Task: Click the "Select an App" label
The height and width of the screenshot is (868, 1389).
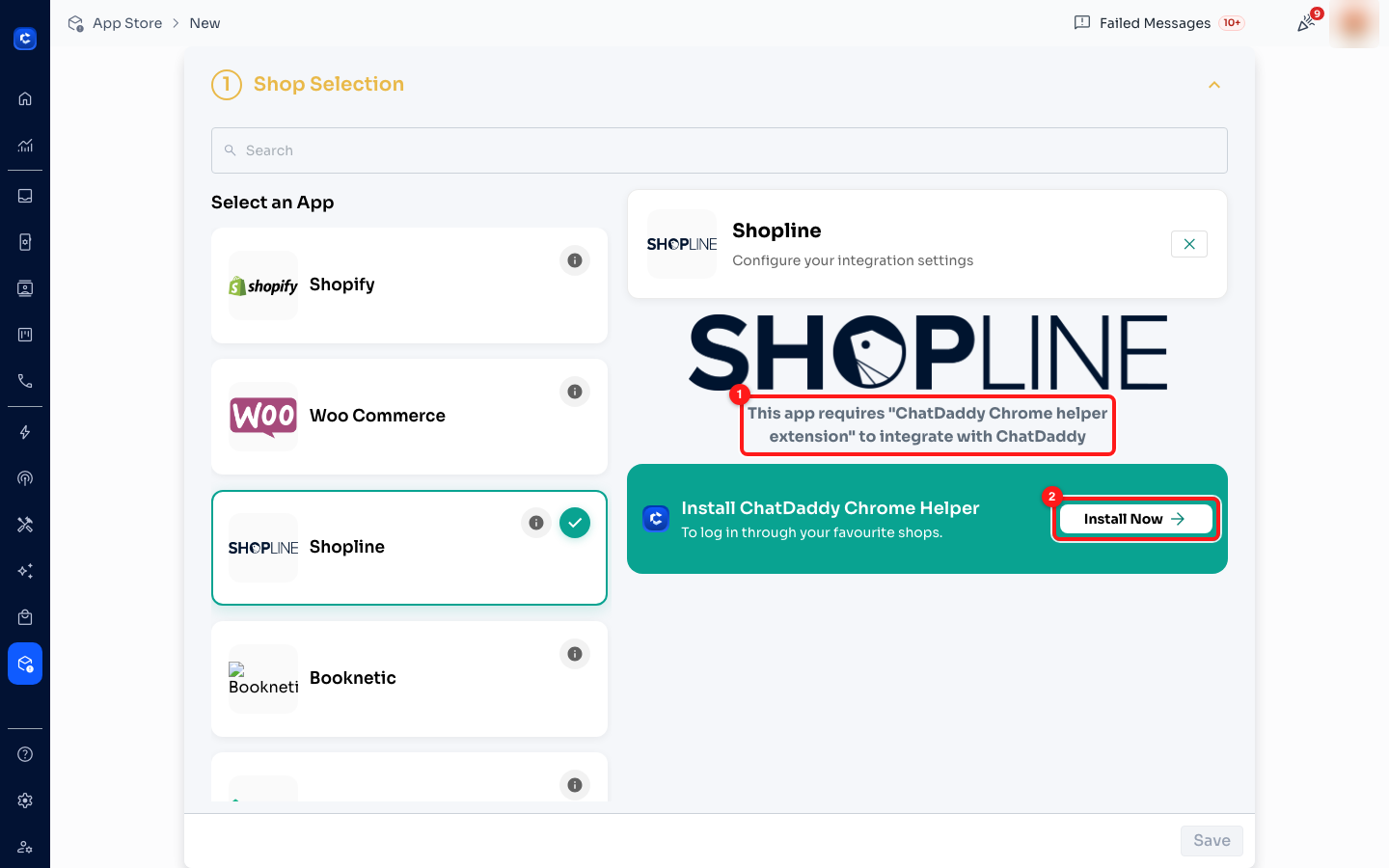Action: [273, 203]
